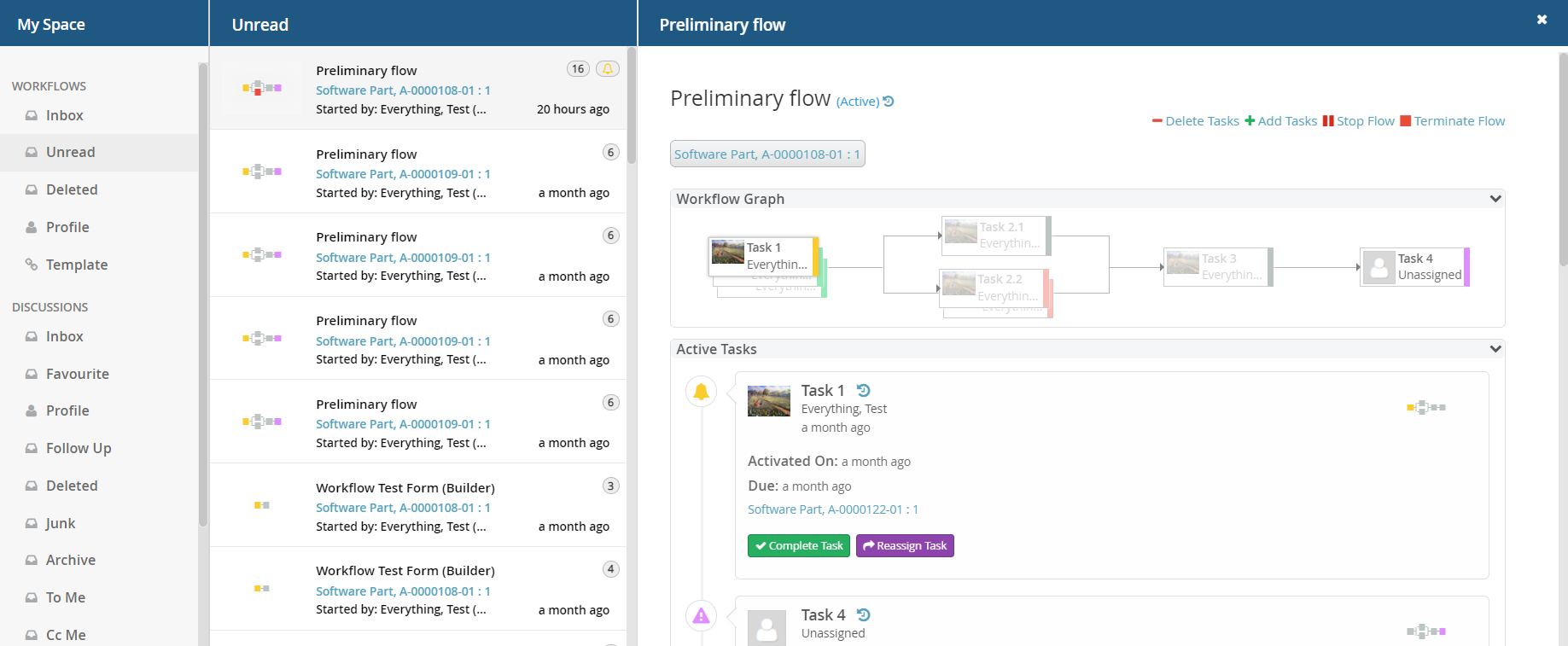Click the history icon beside Task 1 title
1568x646 pixels.
[863, 391]
